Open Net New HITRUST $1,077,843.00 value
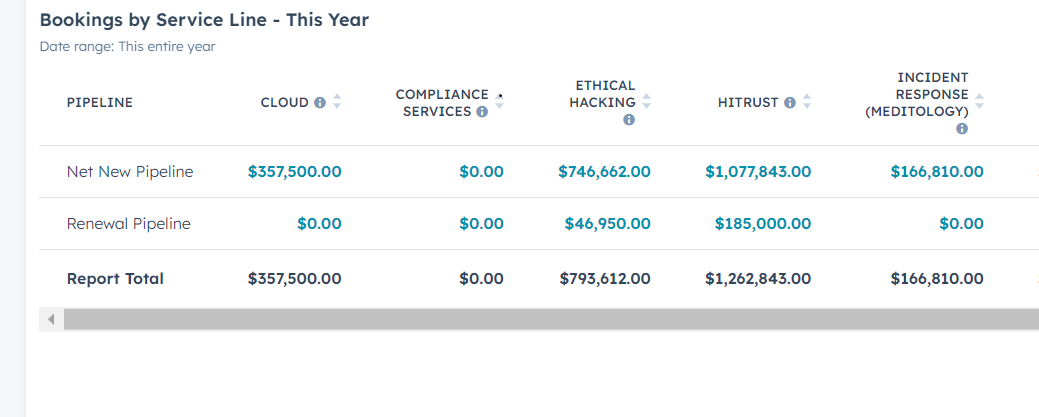 [758, 172]
